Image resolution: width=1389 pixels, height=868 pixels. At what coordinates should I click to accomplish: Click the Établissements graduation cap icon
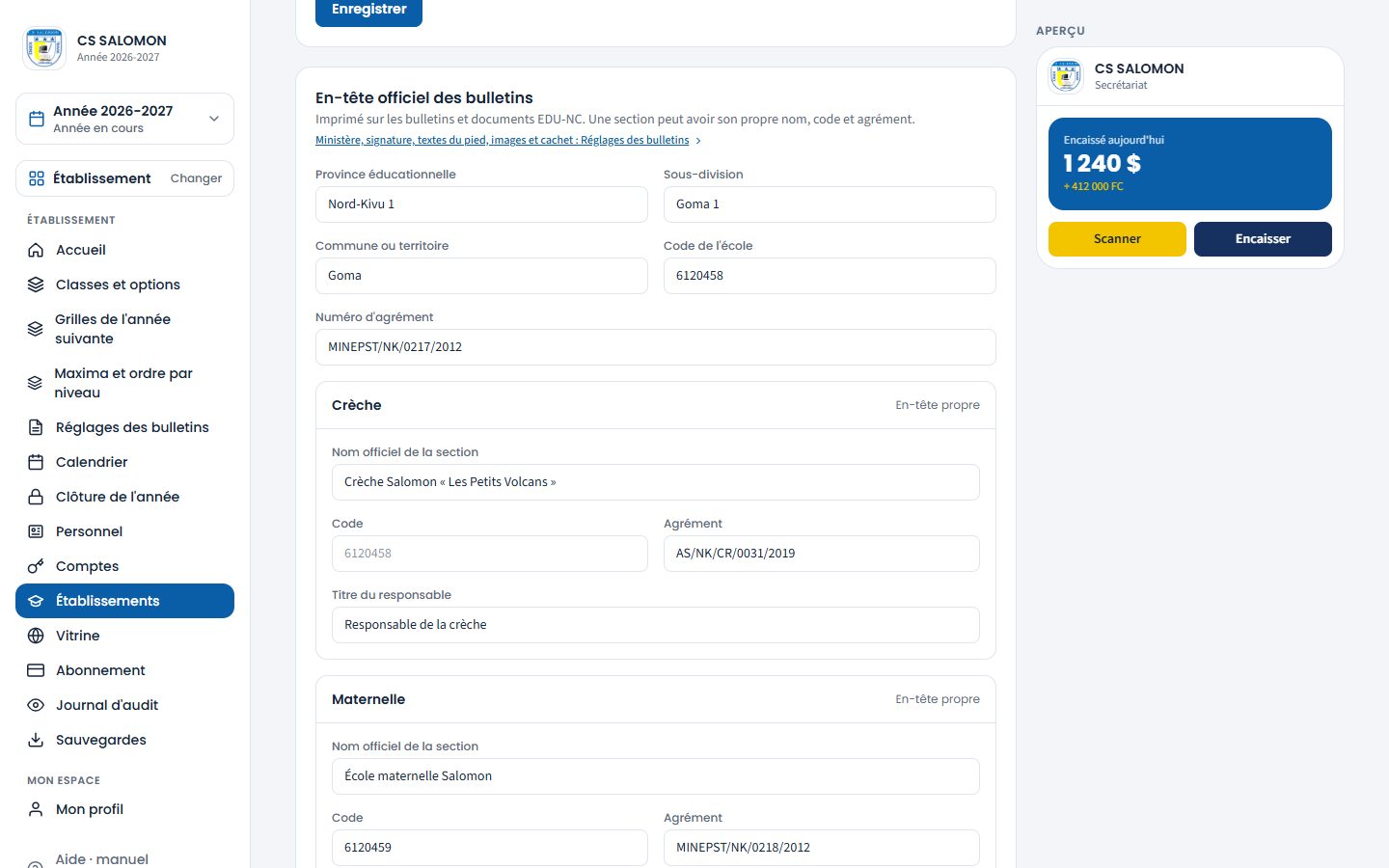[x=36, y=601]
